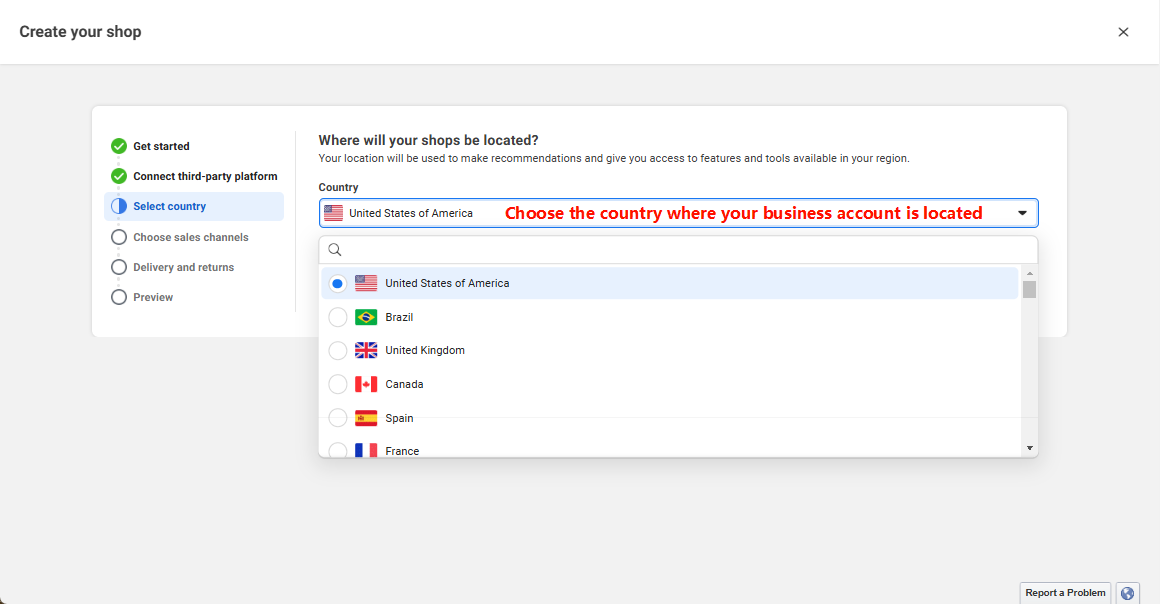This screenshot has height=604, width=1160.
Task: Select the United States of America radio button
Action: [338, 283]
